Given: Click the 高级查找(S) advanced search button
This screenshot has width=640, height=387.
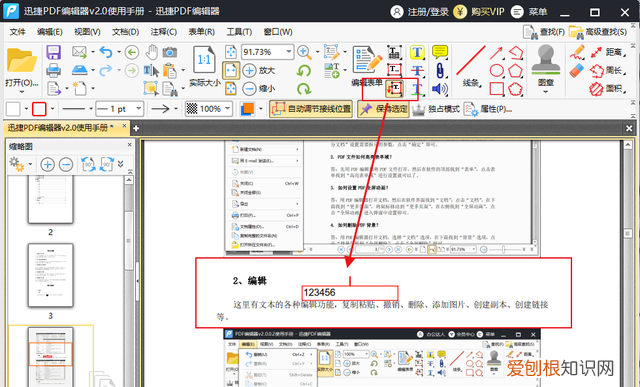Looking at the screenshot, I should [x=598, y=32].
